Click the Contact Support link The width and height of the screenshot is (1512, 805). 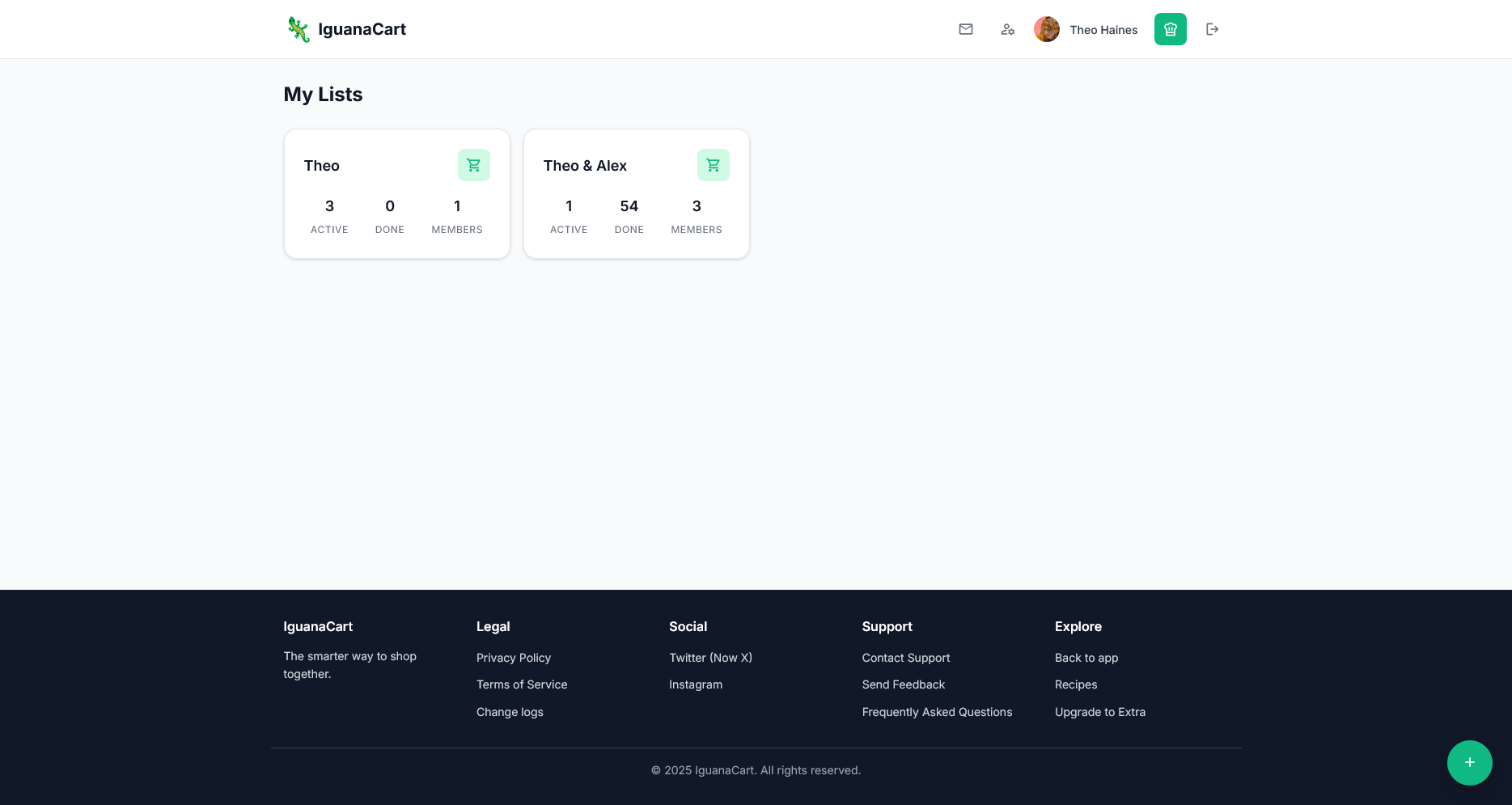tap(905, 658)
